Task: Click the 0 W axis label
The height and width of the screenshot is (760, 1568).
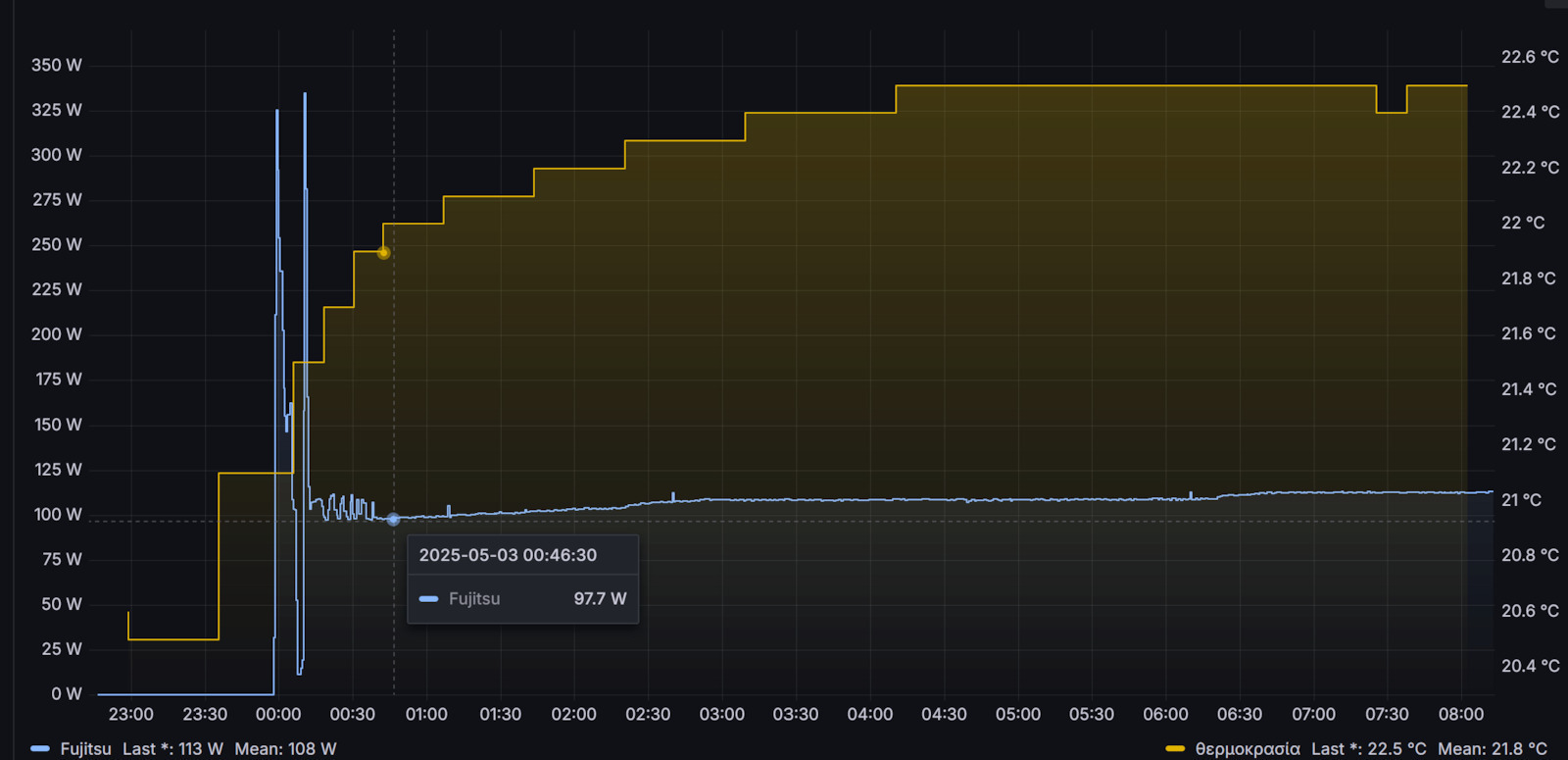Action: [x=67, y=693]
